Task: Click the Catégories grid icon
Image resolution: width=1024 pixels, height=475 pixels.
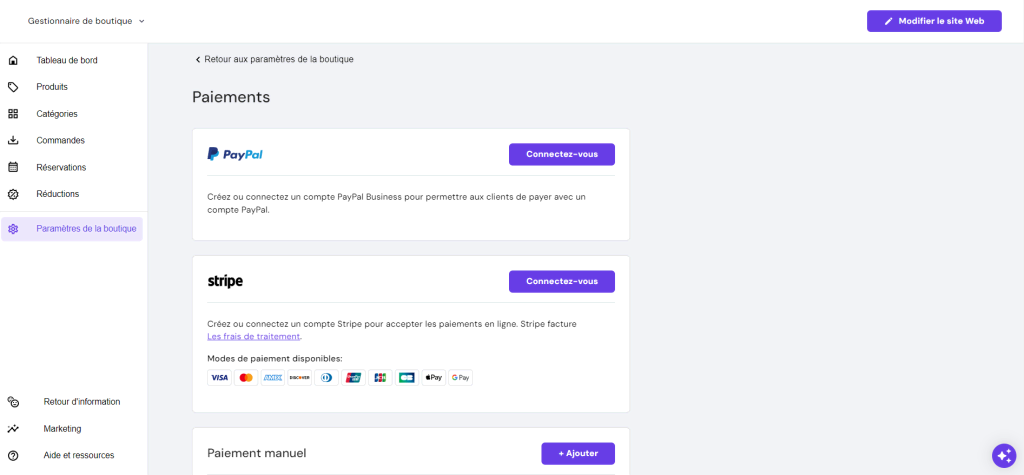Action: coord(13,114)
